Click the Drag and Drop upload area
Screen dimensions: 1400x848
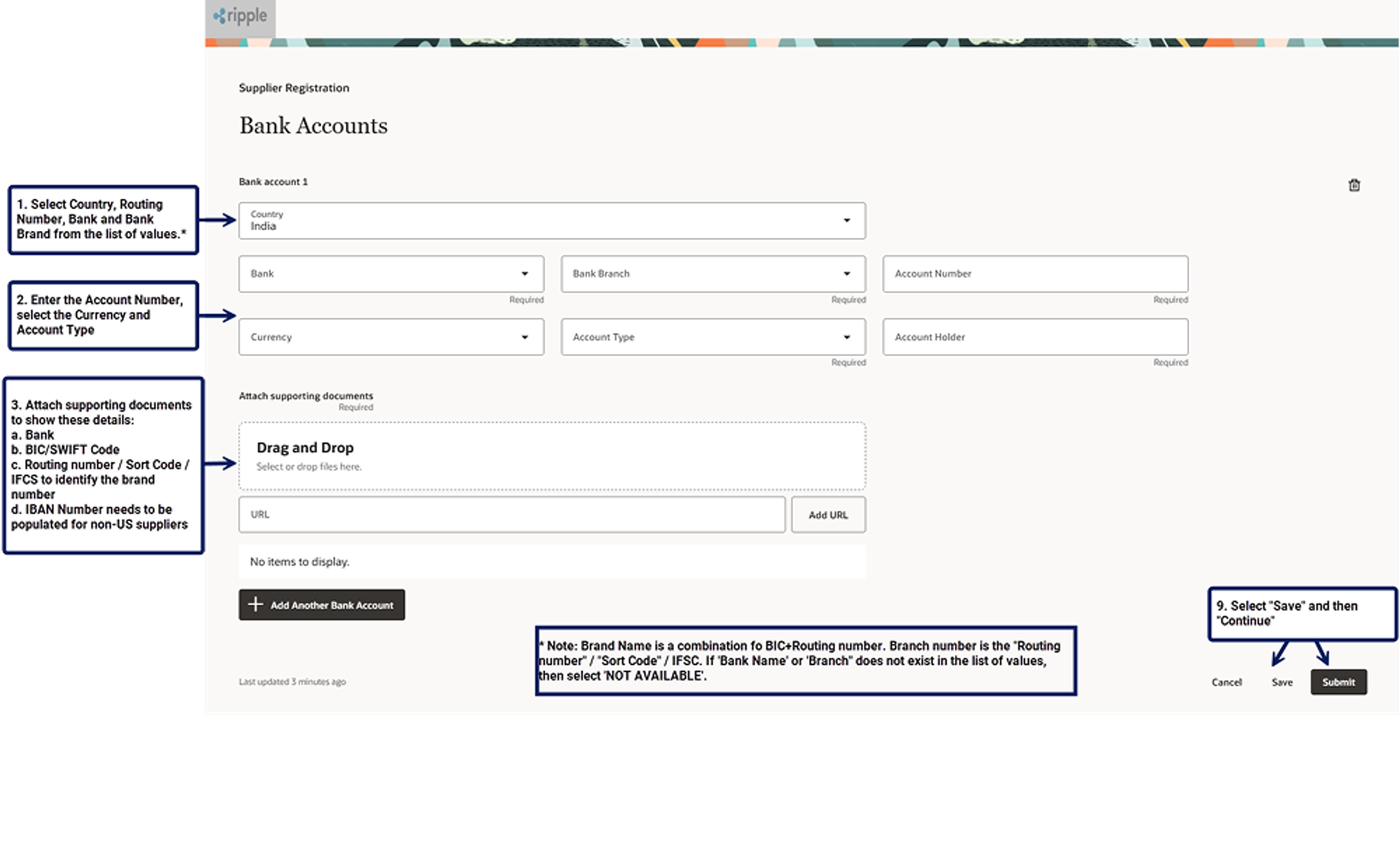coord(552,456)
